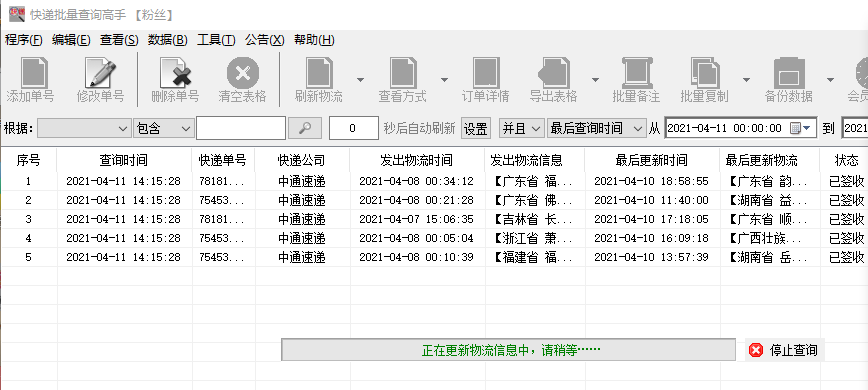Image resolution: width=868 pixels, height=390 pixels.
Task: Click the 修改单号 pencil icon
Action: click(101, 72)
